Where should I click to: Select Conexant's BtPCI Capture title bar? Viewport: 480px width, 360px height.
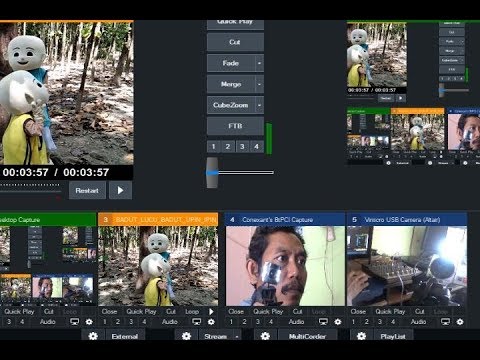[x=285, y=220]
